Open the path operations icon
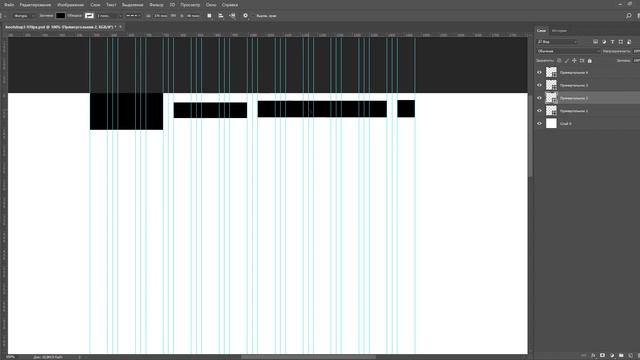The width and height of the screenshot is (640, 360). coord(209,16)
